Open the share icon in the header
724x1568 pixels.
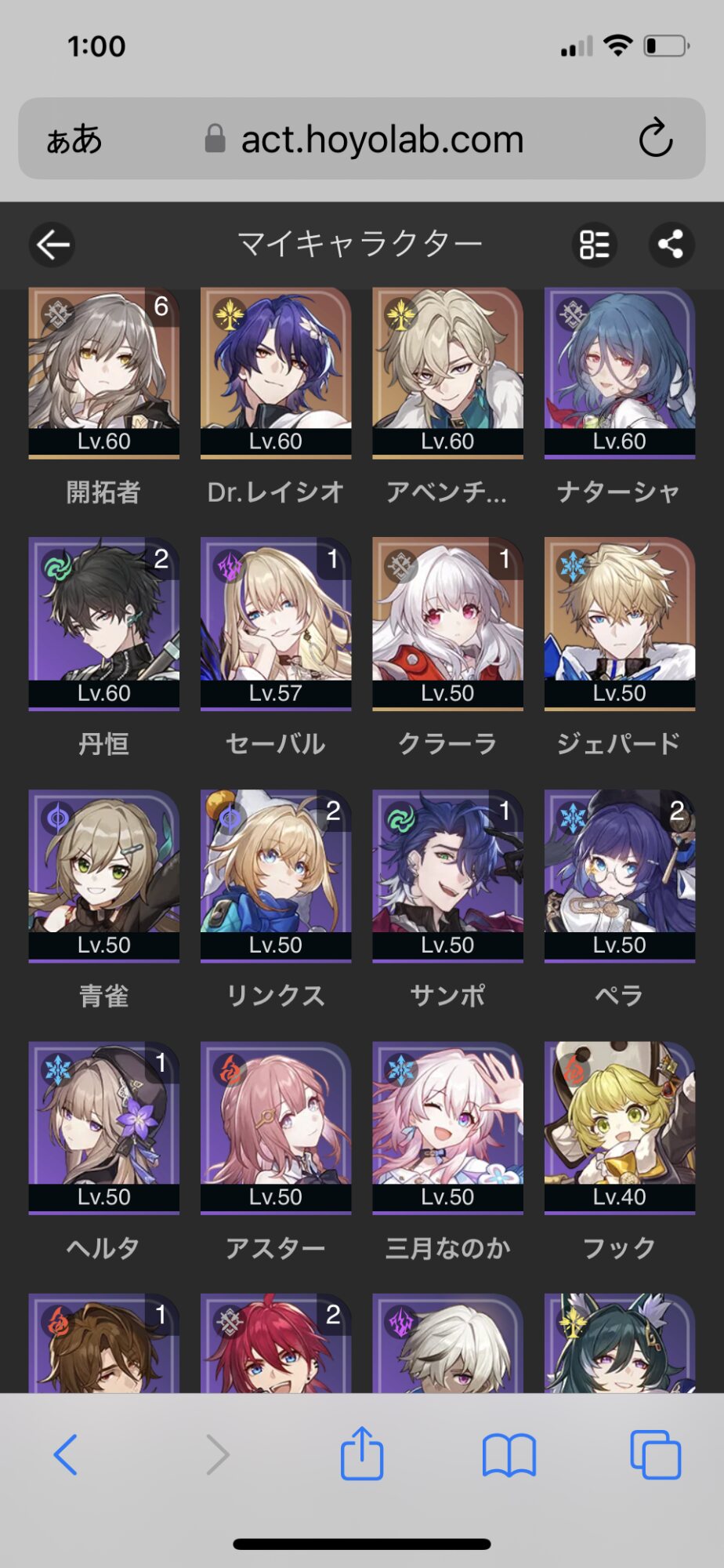[672, 245]
